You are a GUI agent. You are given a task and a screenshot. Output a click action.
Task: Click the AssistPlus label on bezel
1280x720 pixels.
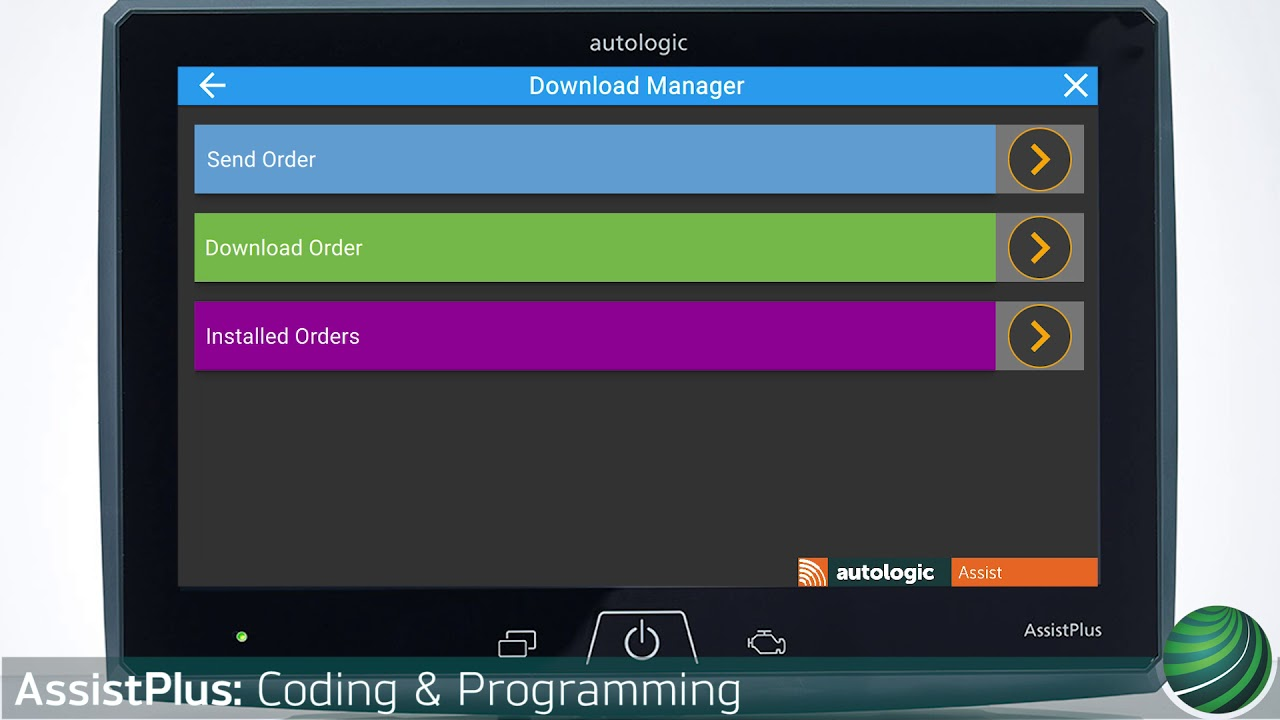pyautogui.click(x=1062, y=630)
